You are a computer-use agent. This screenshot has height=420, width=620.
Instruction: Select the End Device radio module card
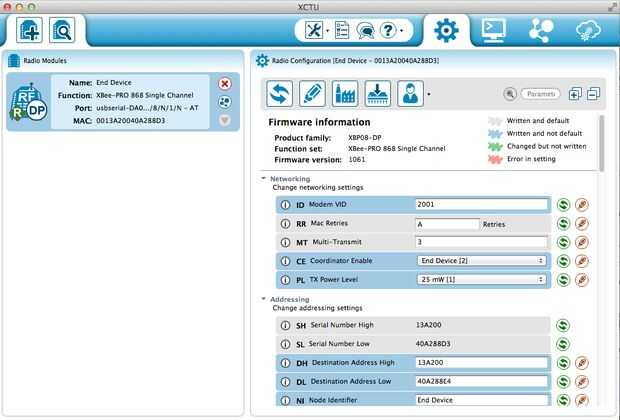tap(123, 102)
